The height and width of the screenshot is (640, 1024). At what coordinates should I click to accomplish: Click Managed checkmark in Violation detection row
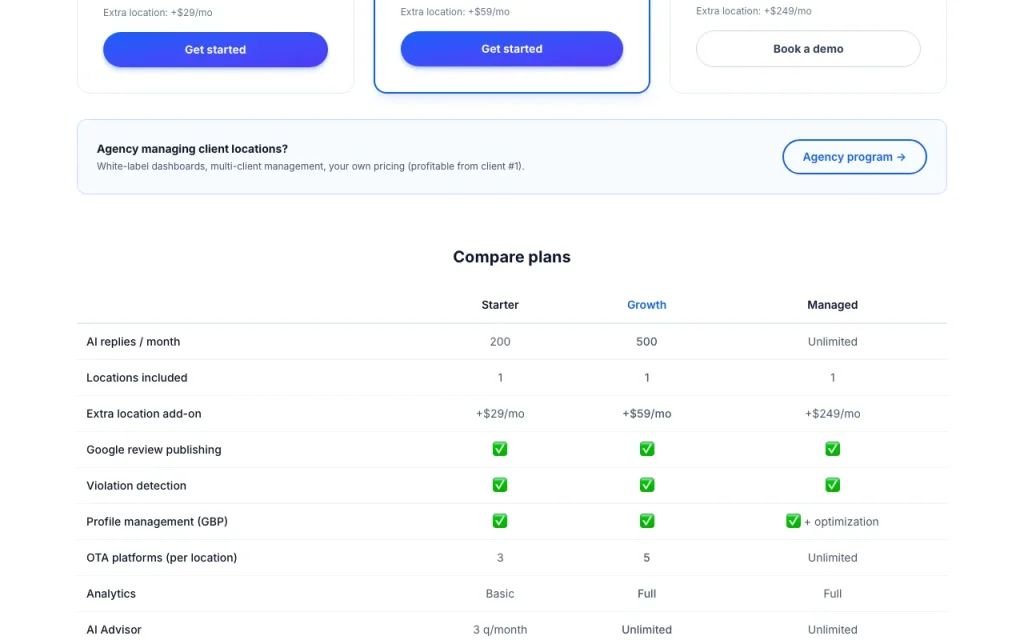pos(832,485)
